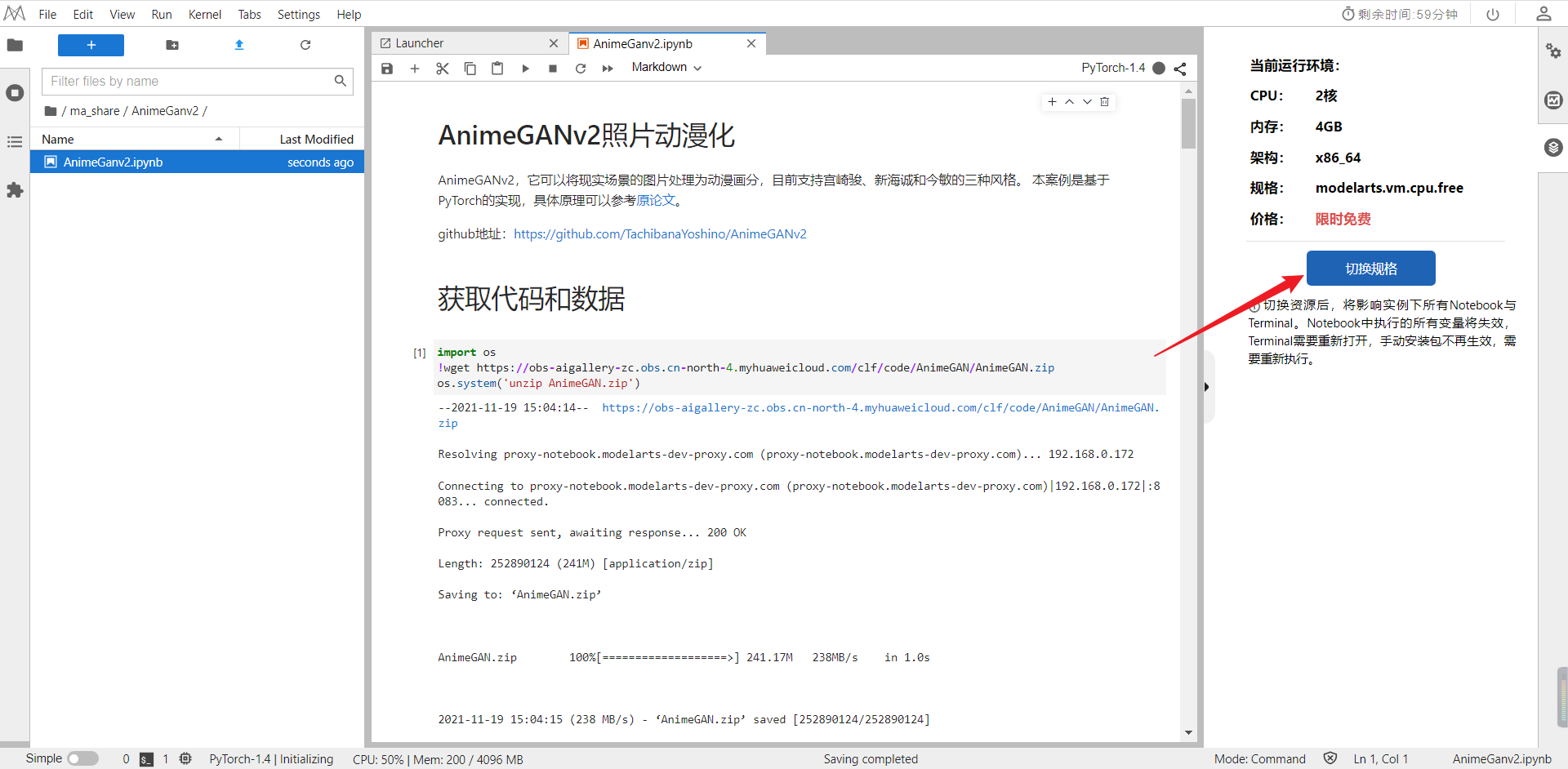This screenshot has height=769, width=1568.
Task: Restart kernel and run all cells
Action: tap(608, 69)
